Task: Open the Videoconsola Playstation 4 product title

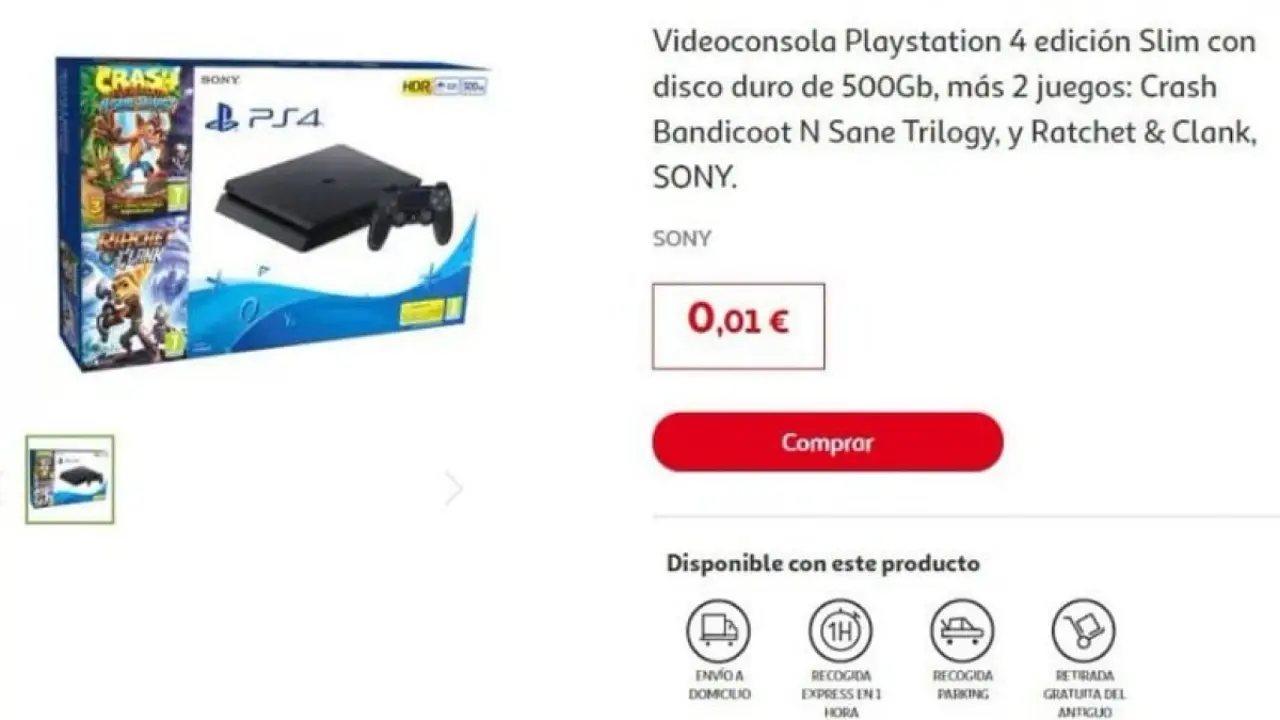Action: (x=955, y=110)
